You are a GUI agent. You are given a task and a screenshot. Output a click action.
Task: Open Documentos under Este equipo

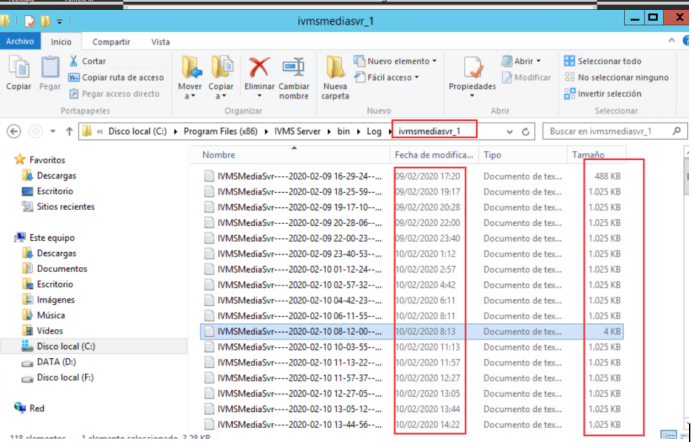coord(54,269)
